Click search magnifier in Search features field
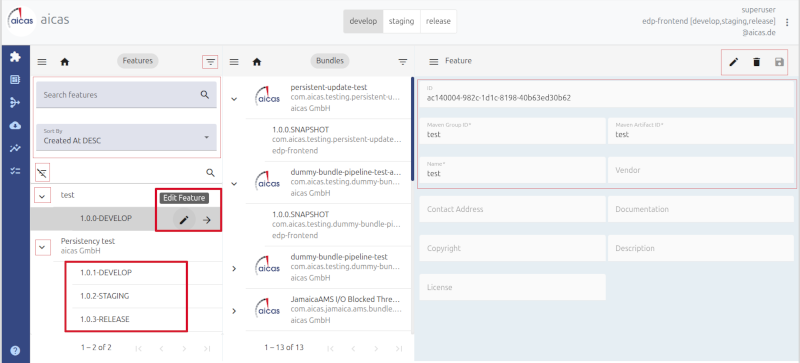Image resolution: width=800 pixels, height=363 pixels. point(205,94)
